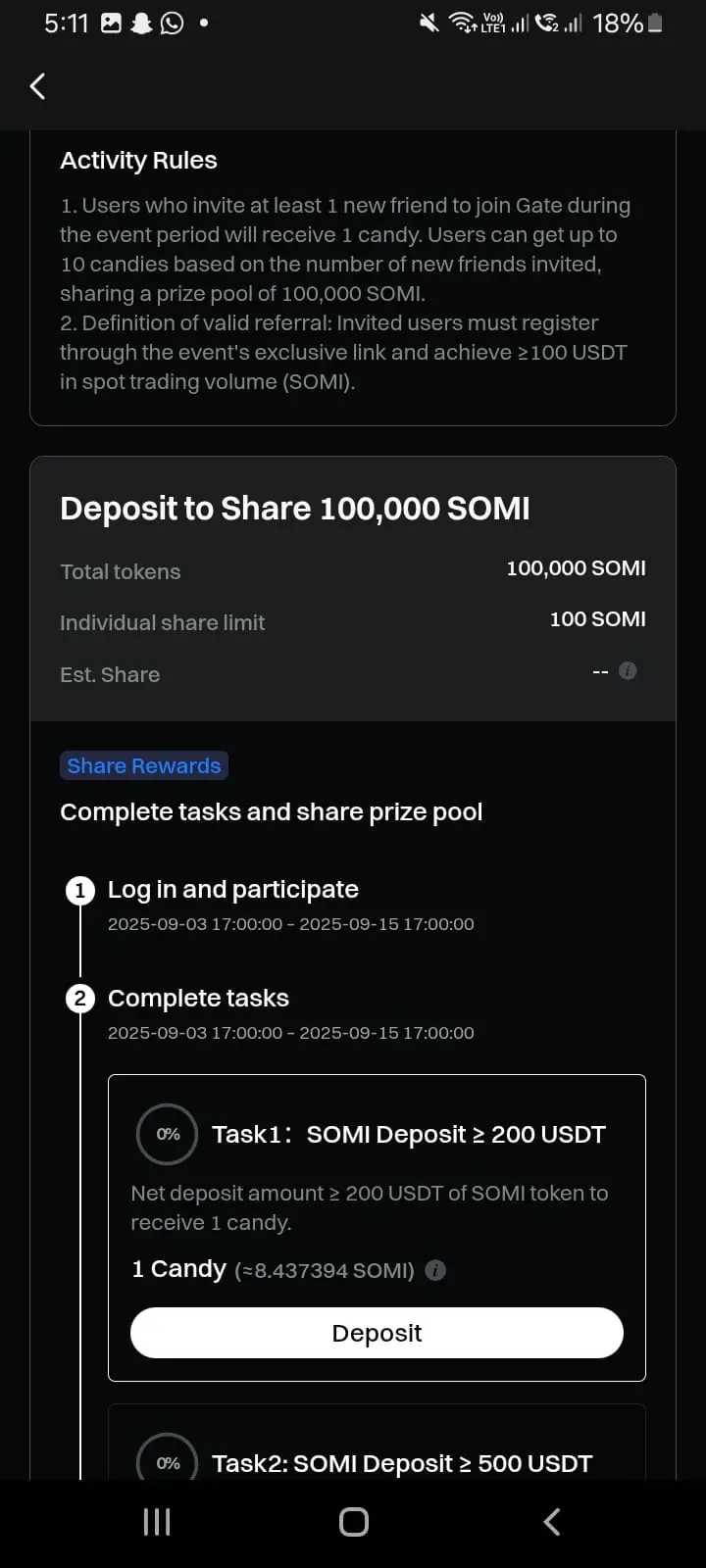Tap info icon next to 8.437394 SOMI
The width and height of the screenshot is (706, 1568).
click(436, 1270)
